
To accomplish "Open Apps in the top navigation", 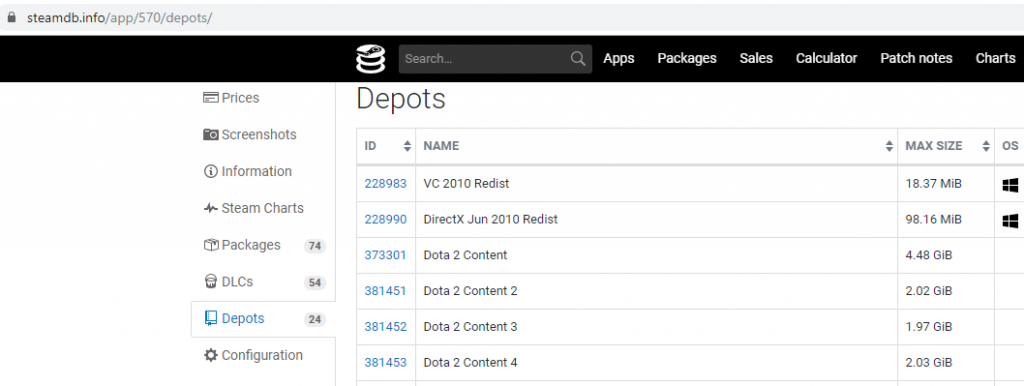I will click(619, 59).
